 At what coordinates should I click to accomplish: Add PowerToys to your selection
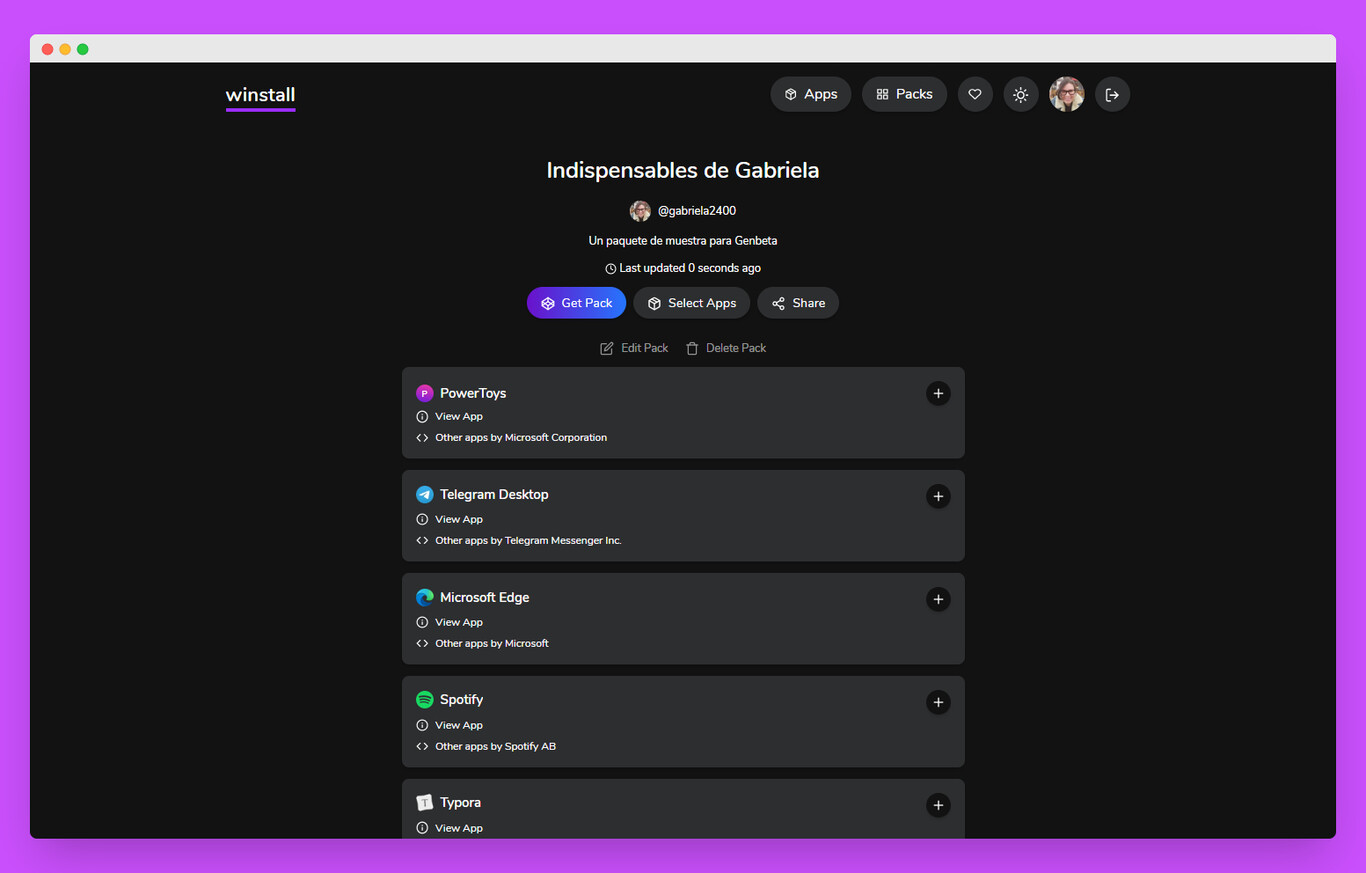click(938, 393)
